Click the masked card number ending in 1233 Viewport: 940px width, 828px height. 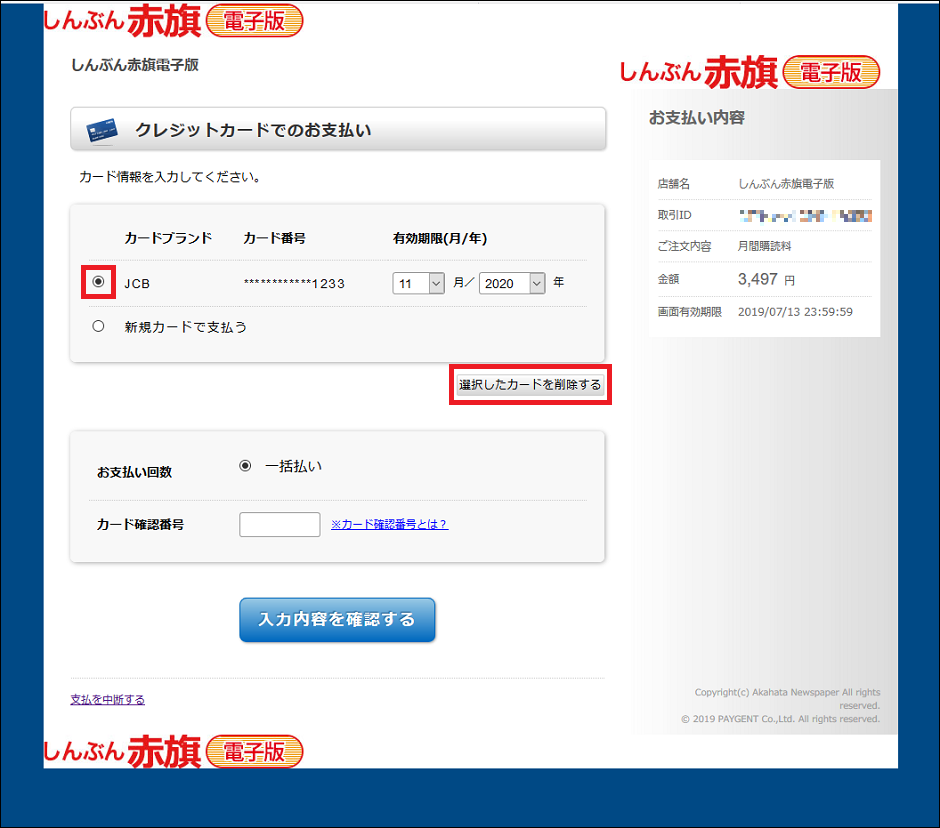[x=294, y=284]
